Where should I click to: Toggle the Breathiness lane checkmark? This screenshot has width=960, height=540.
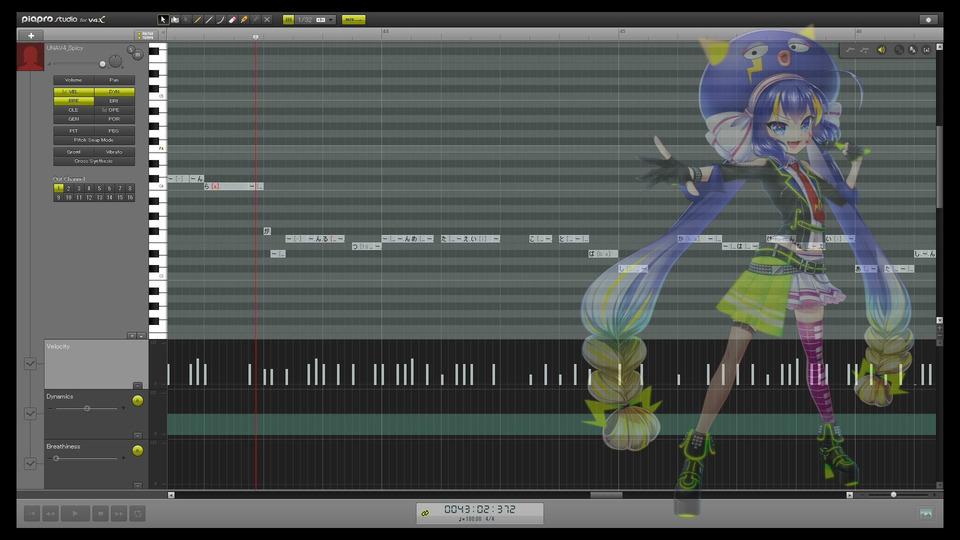tap(30, 463)
